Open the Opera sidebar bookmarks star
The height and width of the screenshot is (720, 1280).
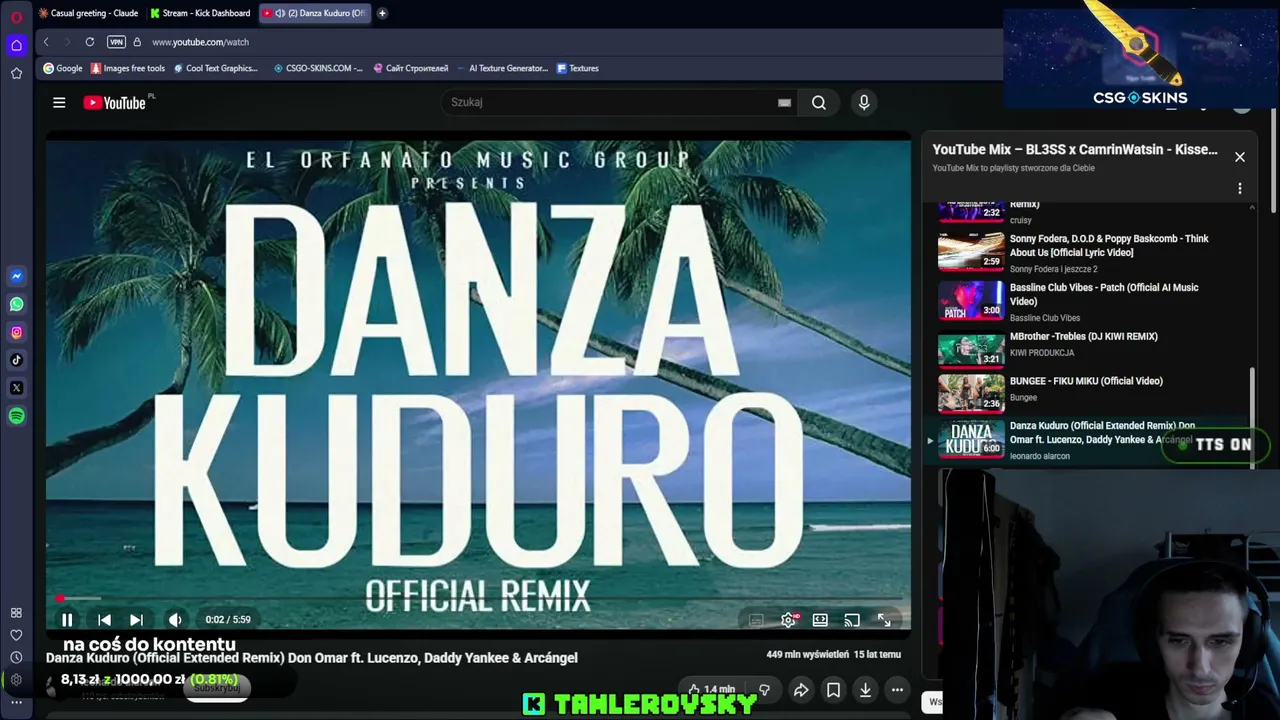(16, 73)
